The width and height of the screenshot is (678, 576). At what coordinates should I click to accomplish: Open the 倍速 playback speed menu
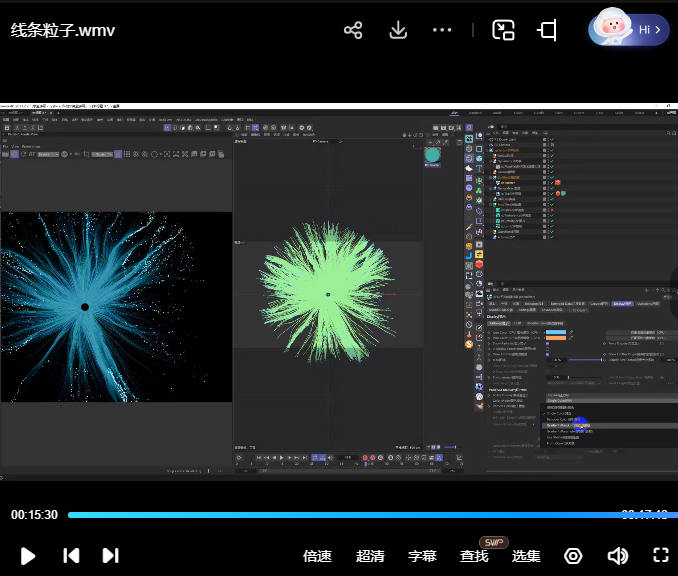tap(317, 556)
